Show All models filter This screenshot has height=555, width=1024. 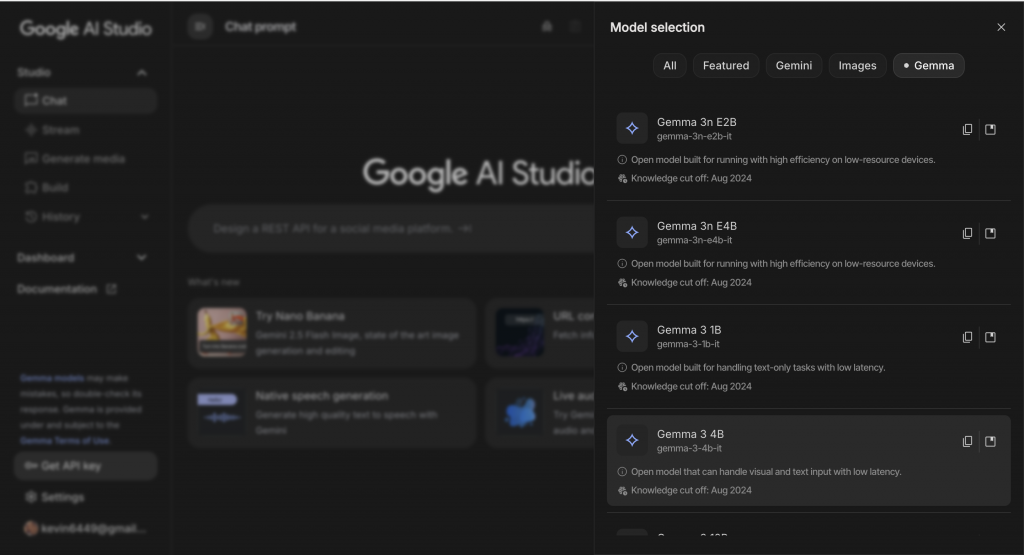pos(669,65)
